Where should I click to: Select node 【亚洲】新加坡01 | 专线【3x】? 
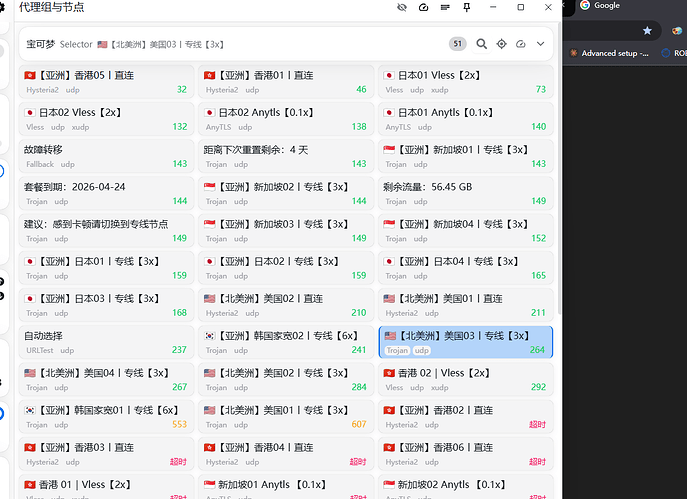pyautogui.click(x=466, y=156)
